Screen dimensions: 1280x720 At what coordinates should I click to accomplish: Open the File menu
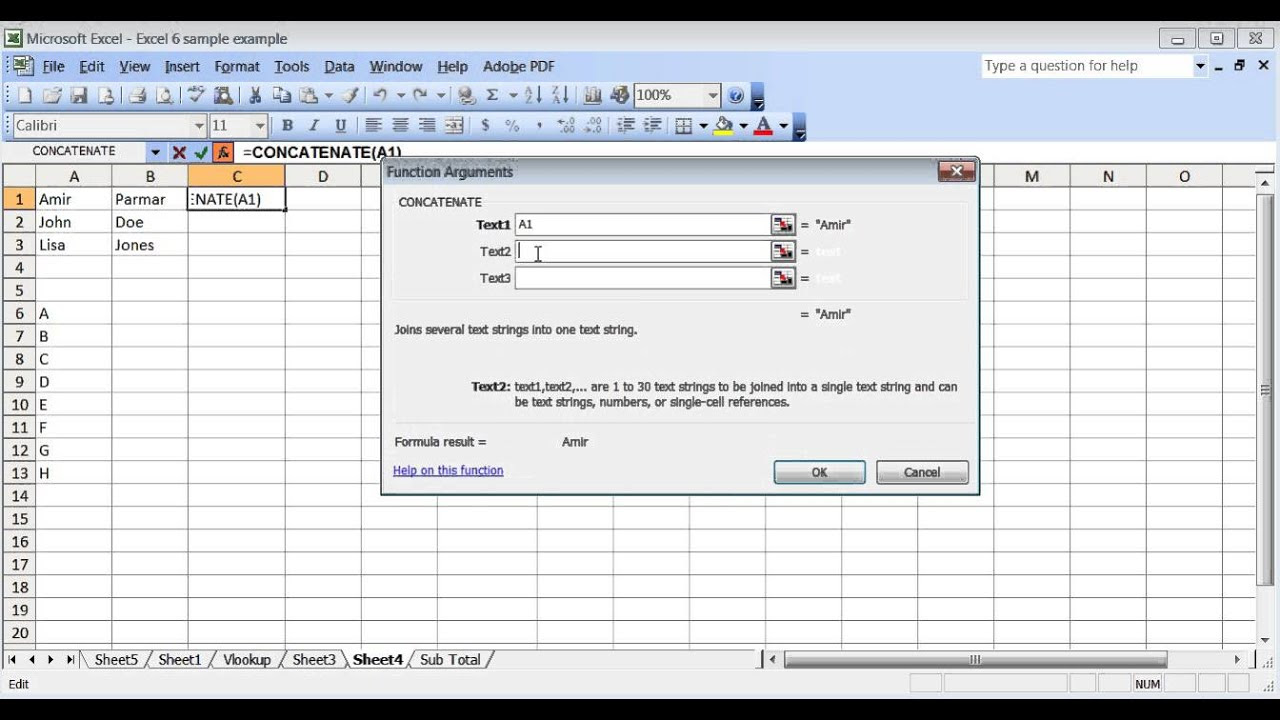[x=53, y=67]
